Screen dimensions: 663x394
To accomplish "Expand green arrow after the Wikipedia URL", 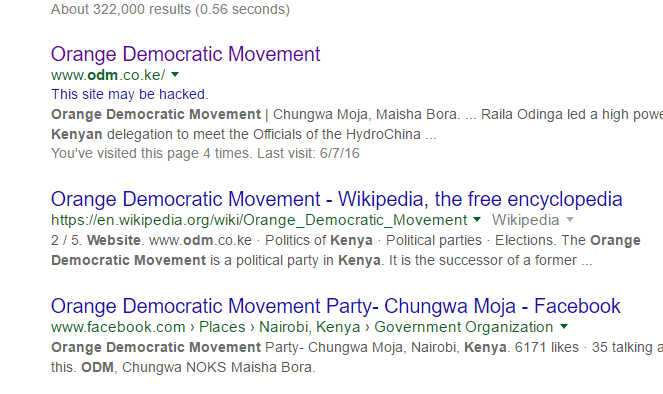I will 477,219.
